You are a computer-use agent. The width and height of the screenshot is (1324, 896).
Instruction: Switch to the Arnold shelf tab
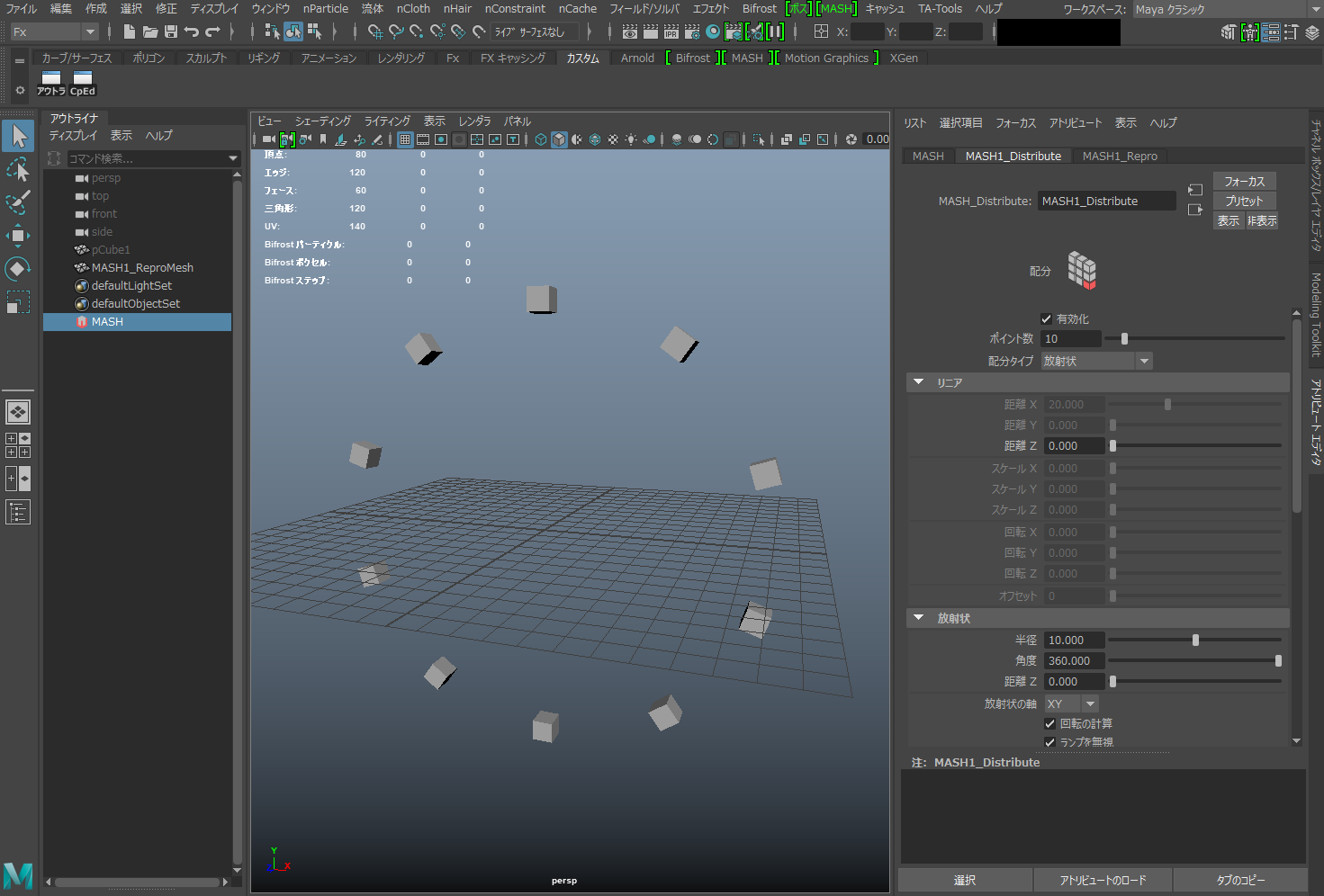click(x=637, y=58)
